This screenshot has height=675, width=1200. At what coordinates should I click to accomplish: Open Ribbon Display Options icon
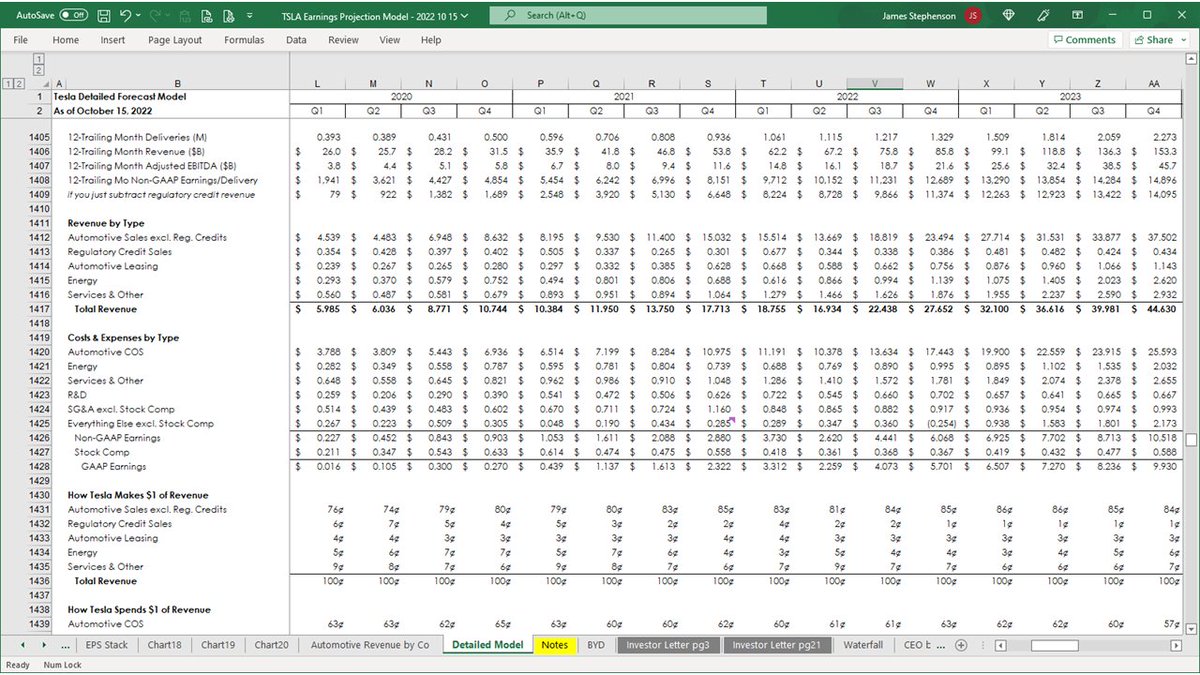point(1079,15)
